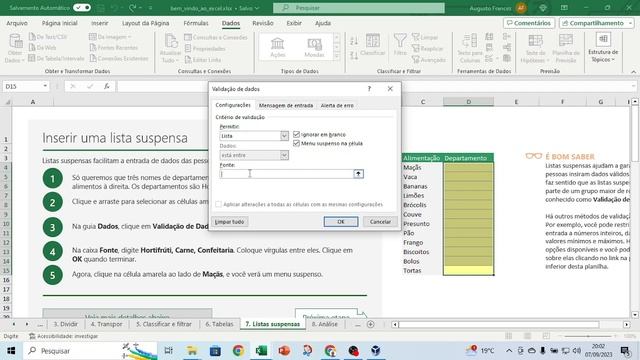
Task: Expand the data types gallery more arrow
Action: point(337,56)
